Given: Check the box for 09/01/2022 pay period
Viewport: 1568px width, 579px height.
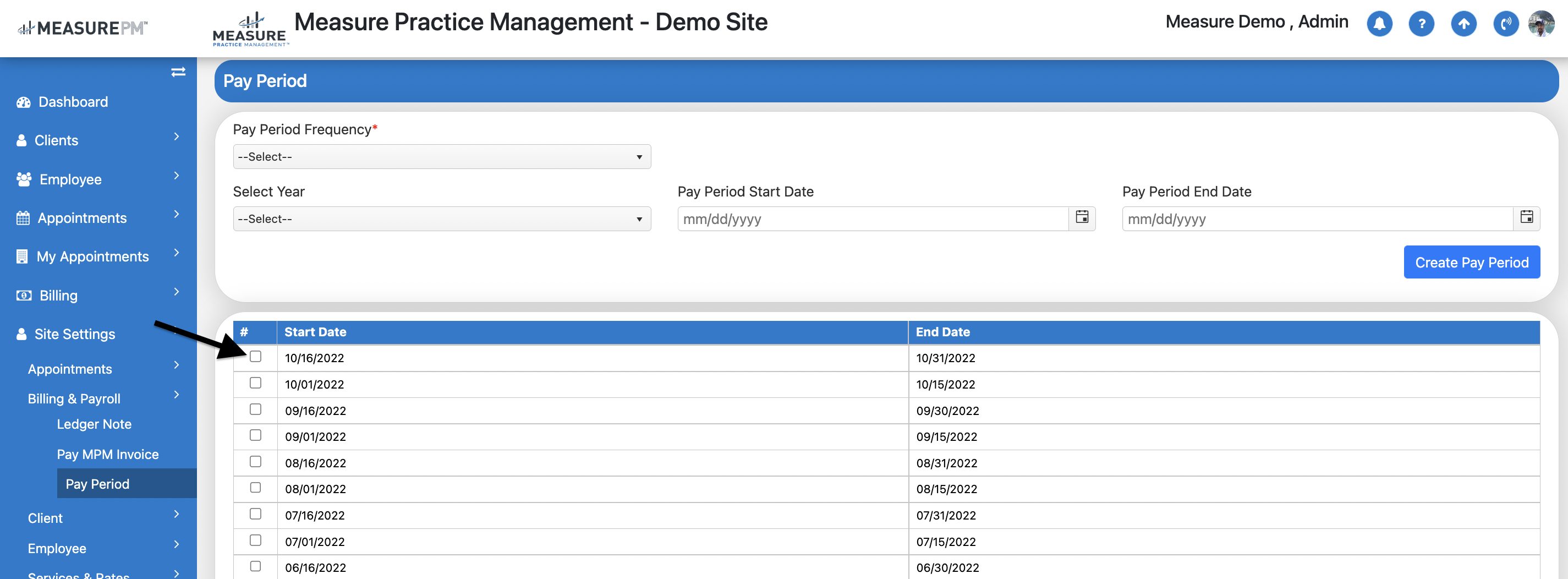Looking at the screenshot, I should coord(256,435).
